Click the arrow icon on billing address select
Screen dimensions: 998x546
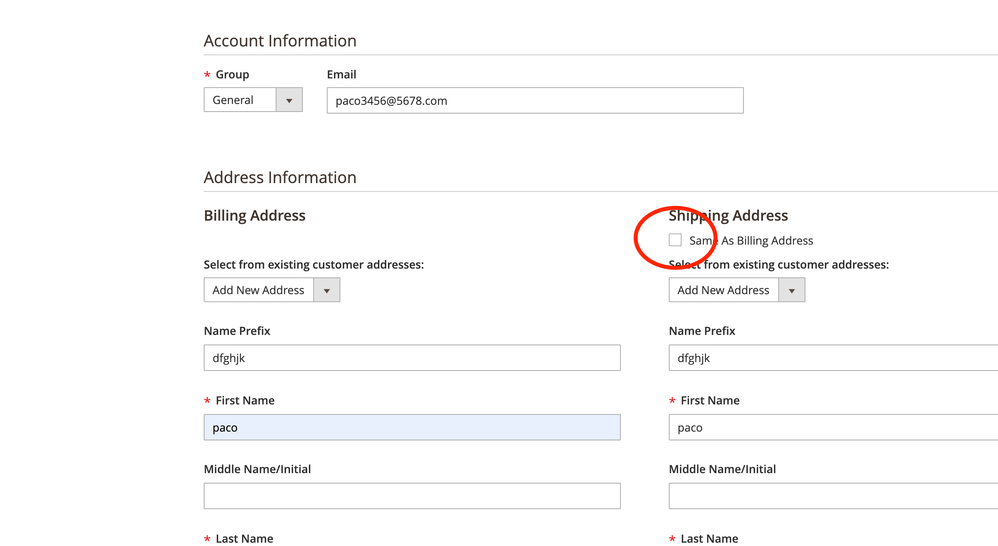327,290
